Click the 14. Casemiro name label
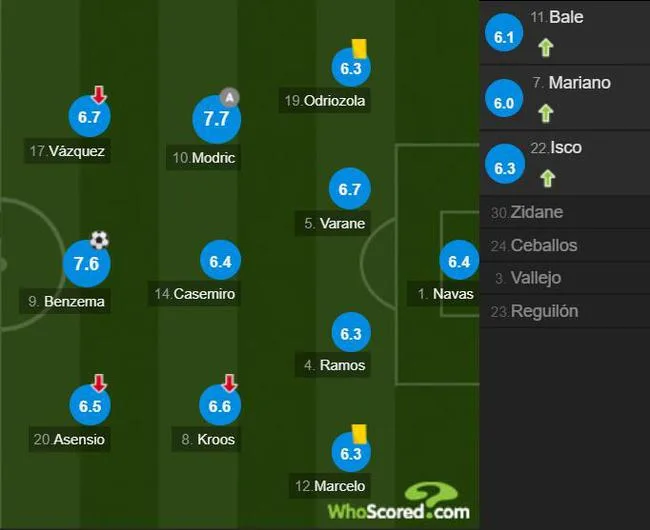Viewport: 650px width, 530px height. 194,294
